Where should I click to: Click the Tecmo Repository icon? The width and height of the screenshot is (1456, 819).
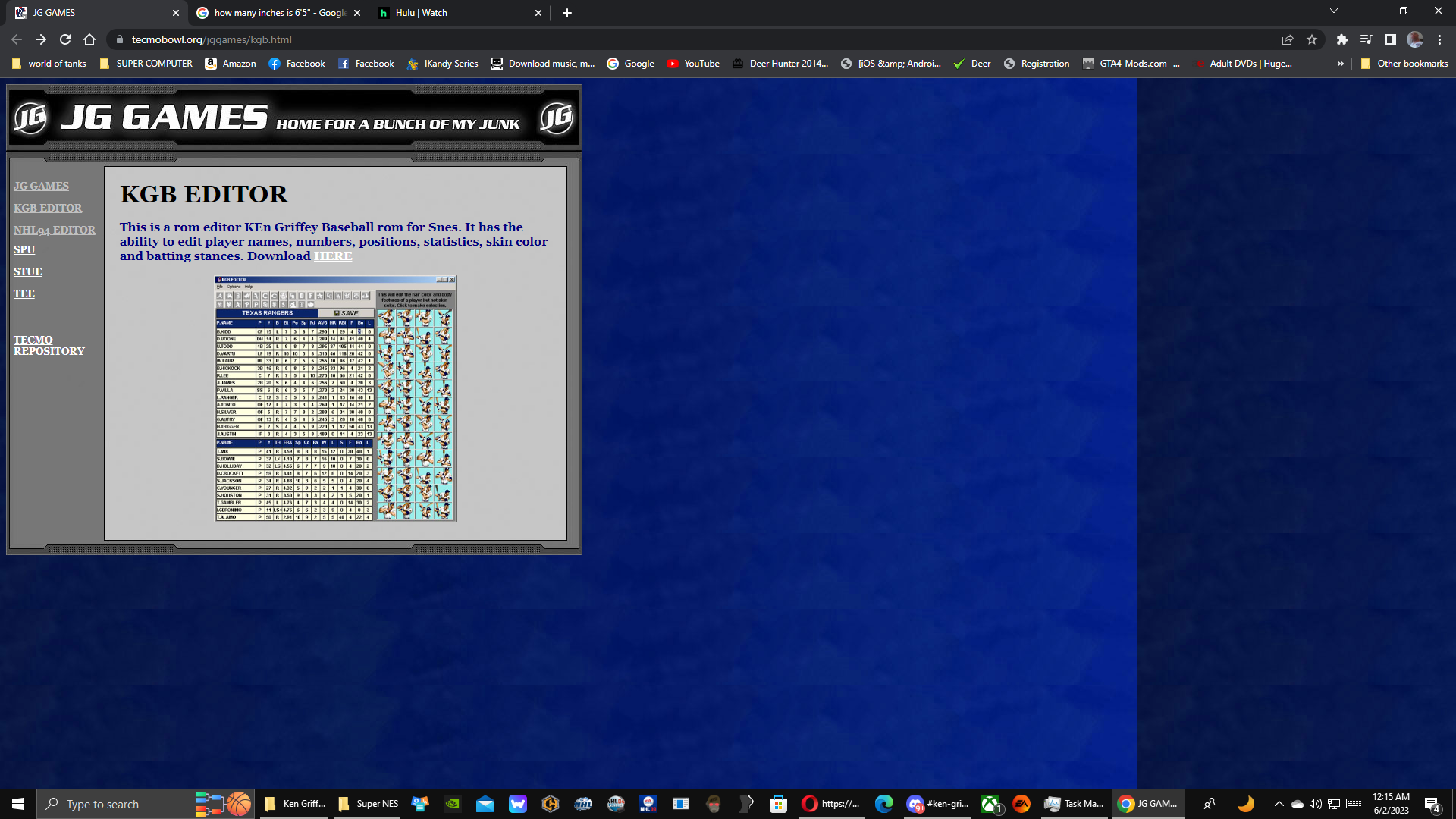pyautogui.click(x=48, y=345)
